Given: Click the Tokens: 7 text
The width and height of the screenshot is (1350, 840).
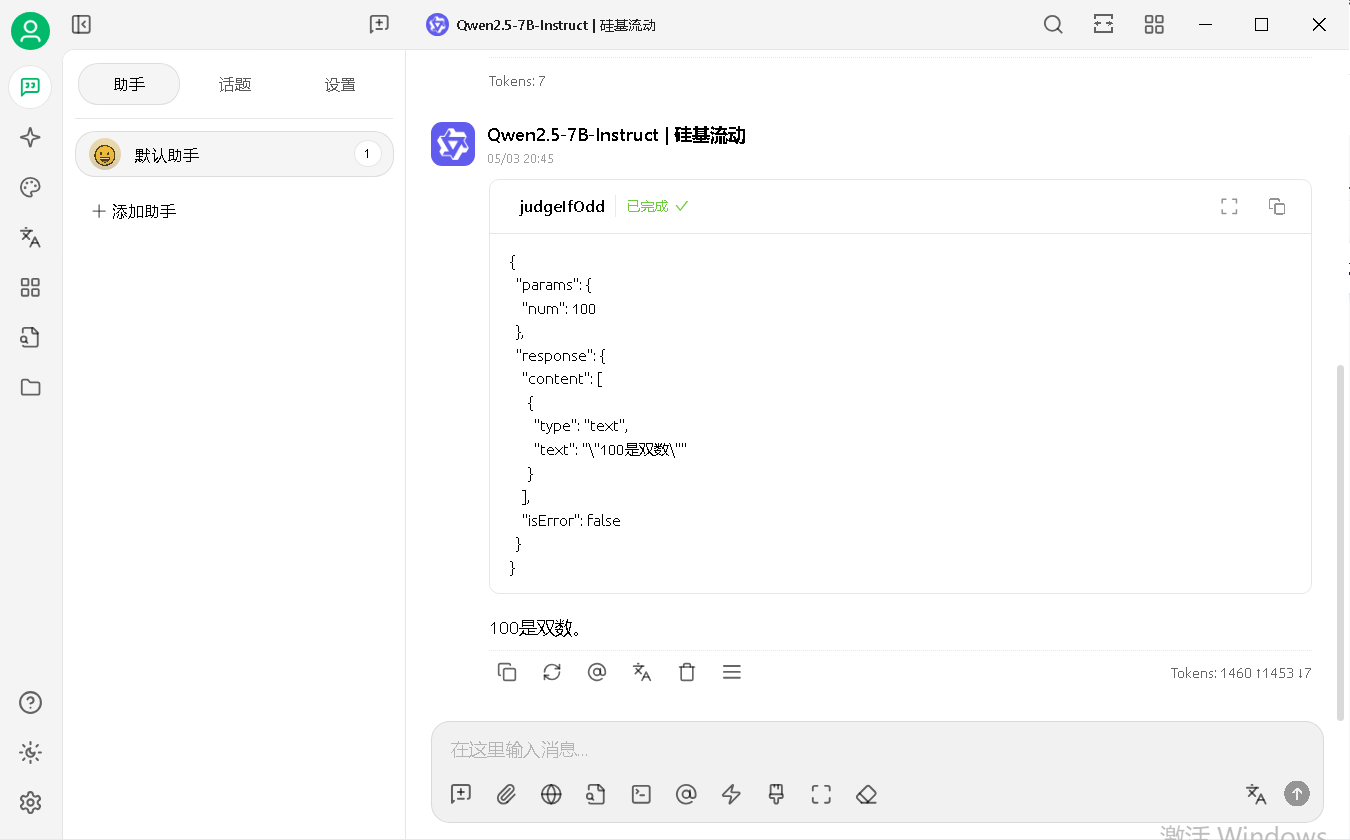Looking at the screenshot, I should pos(517,81).
